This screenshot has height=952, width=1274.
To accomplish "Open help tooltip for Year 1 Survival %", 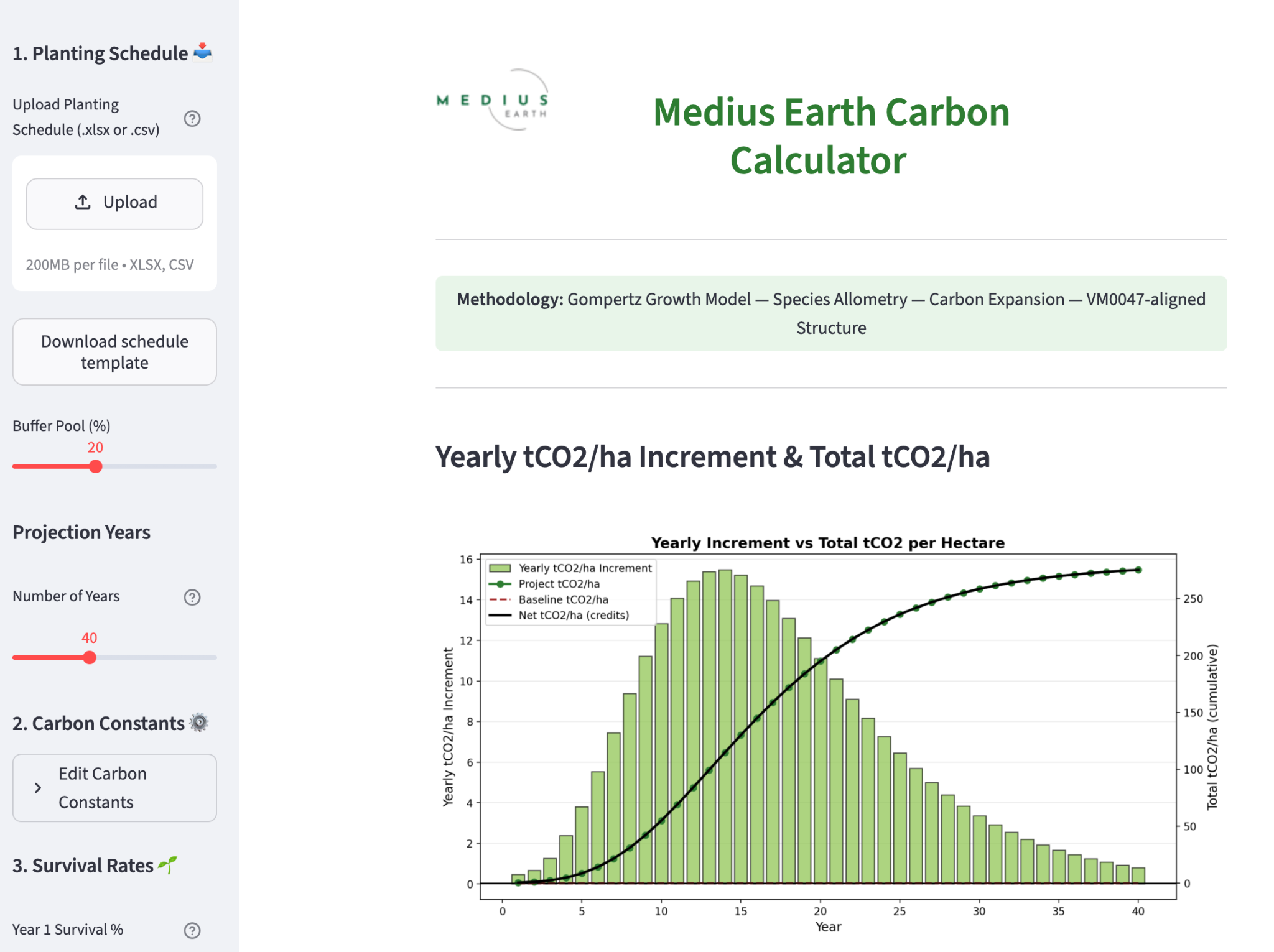I will click(x=192, y=930).
